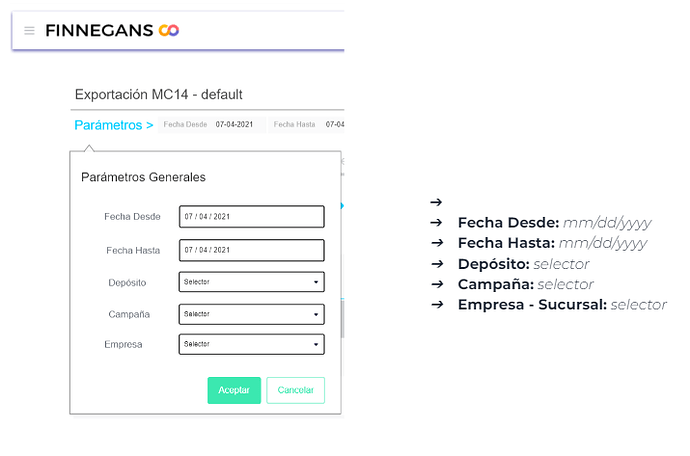
Task: Click the Fecha Hasta label in the dialog
Action: 133,250
